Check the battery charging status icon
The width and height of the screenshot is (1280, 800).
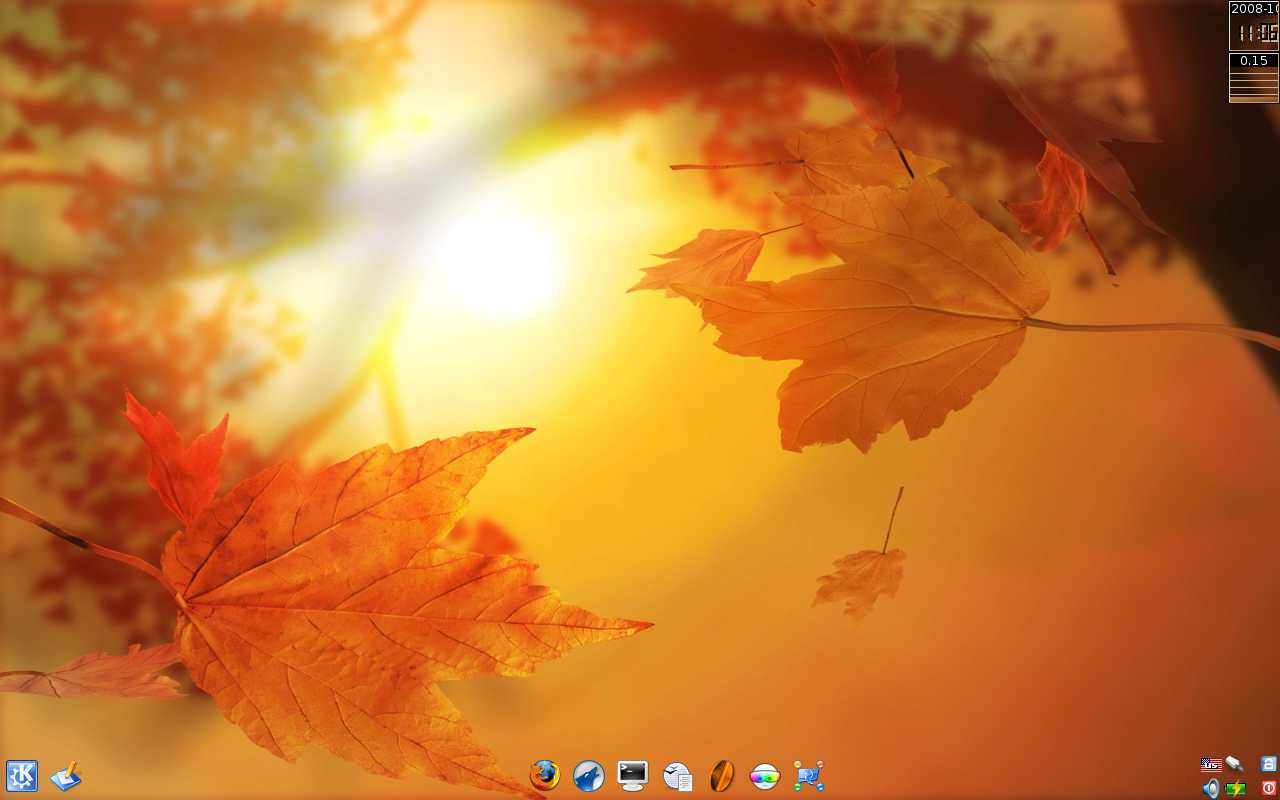tap(1236, 788)
